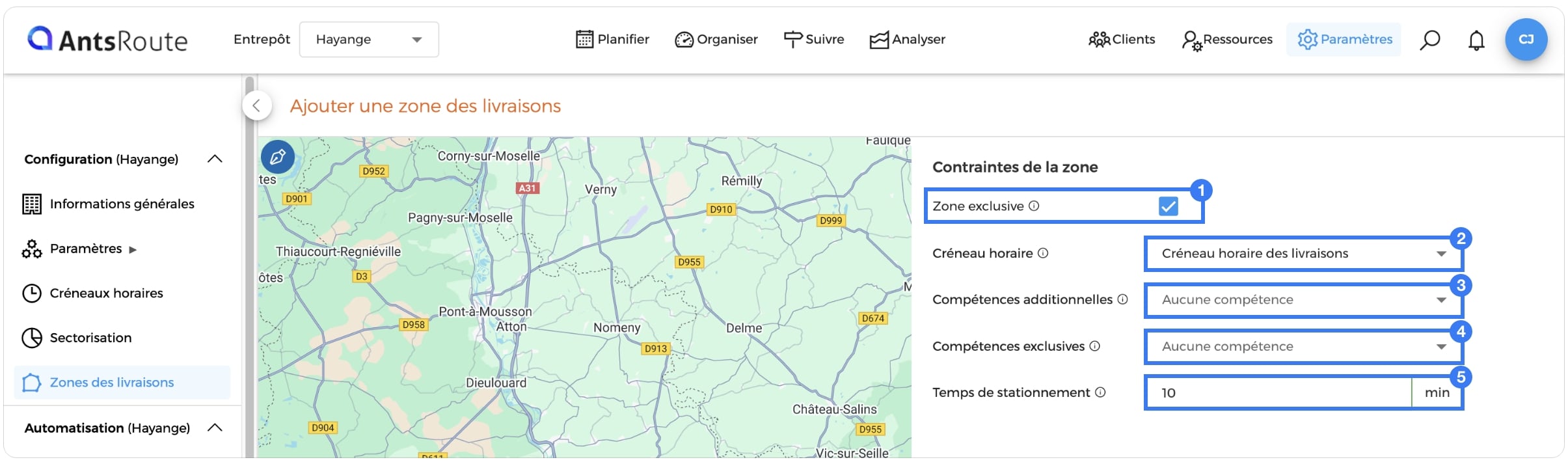Click the Créneaux horaires clock icon
This screenshot has height=462, width=1568.
32,293
